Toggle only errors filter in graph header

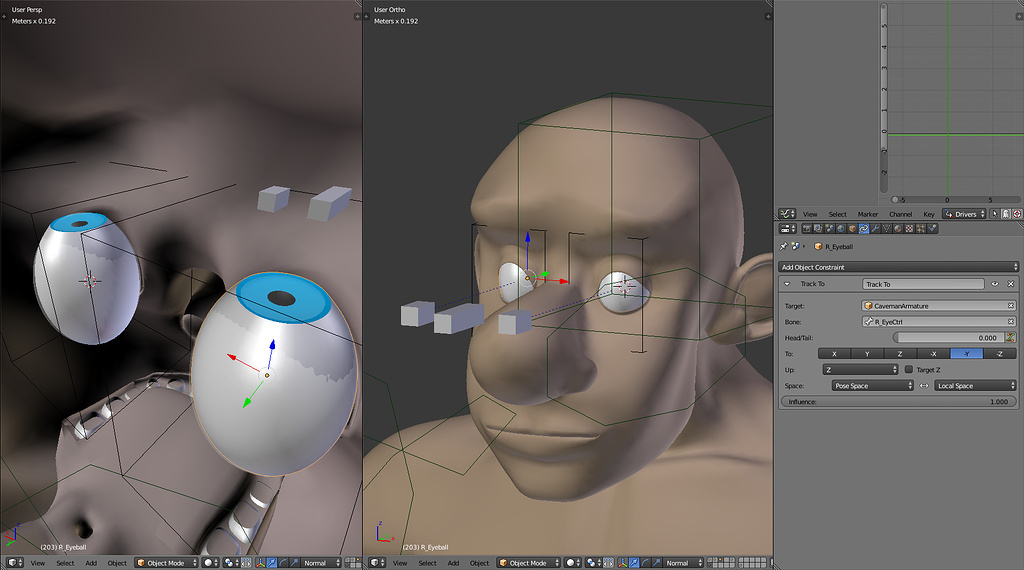1017,214
